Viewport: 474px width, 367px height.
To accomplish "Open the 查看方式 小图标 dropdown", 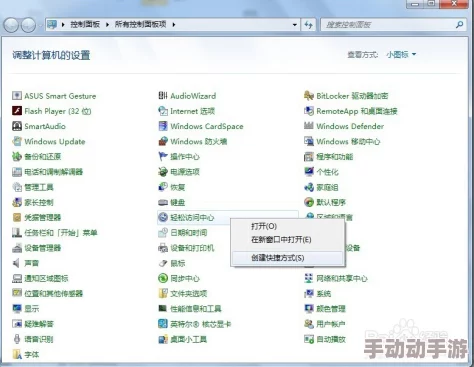I will point(401,54).
